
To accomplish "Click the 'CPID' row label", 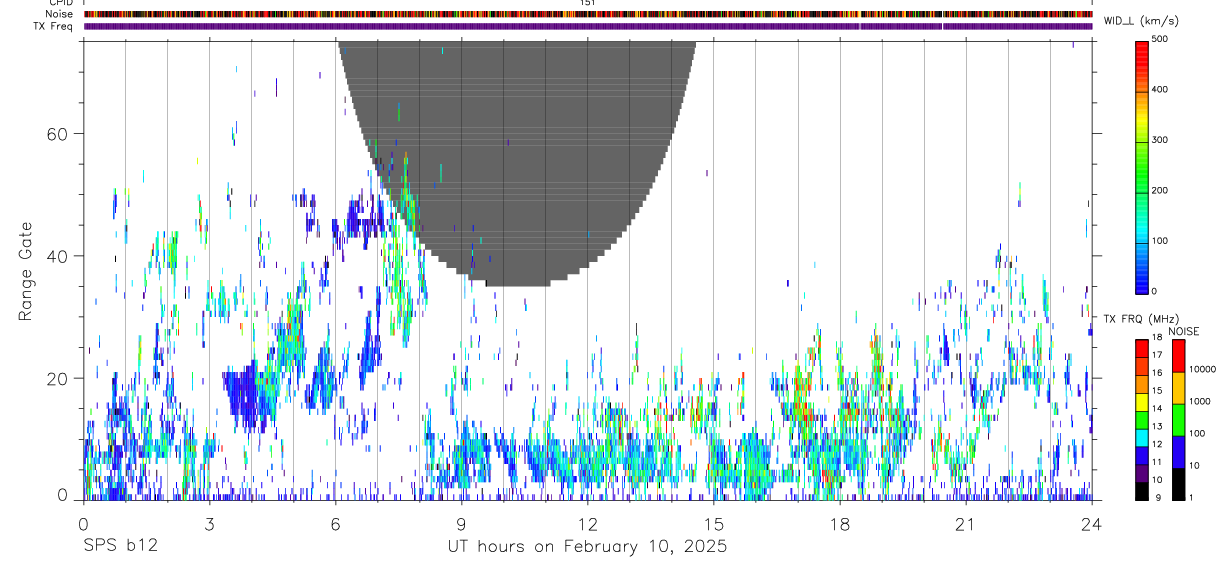I will click(x=60, y=3).
